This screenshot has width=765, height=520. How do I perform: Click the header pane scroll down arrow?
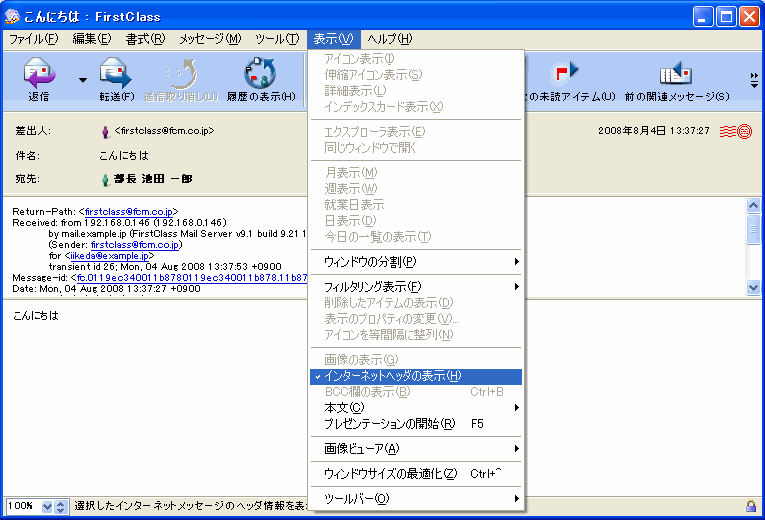point(754,287)
